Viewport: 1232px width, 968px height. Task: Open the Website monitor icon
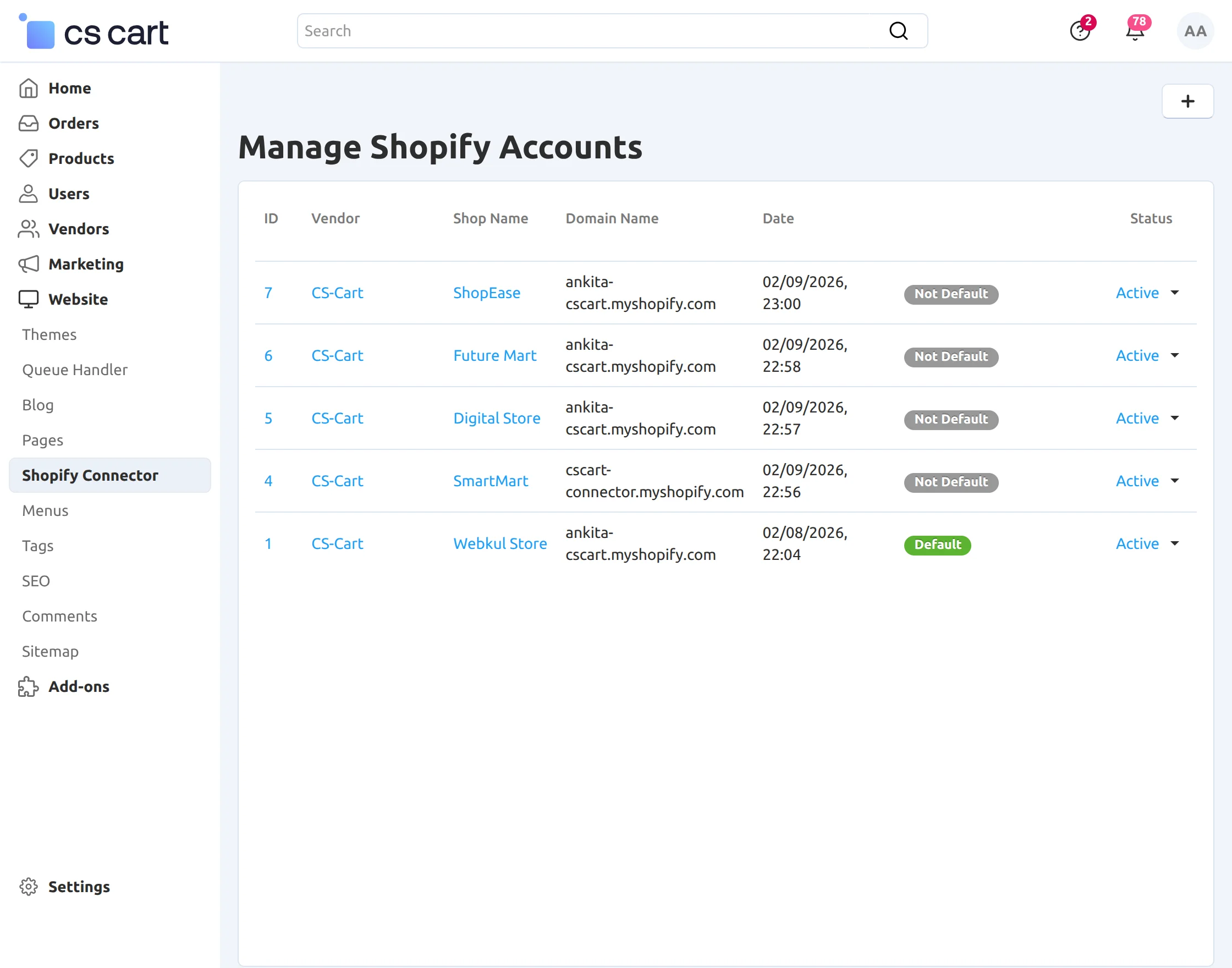tap(29, 299)
